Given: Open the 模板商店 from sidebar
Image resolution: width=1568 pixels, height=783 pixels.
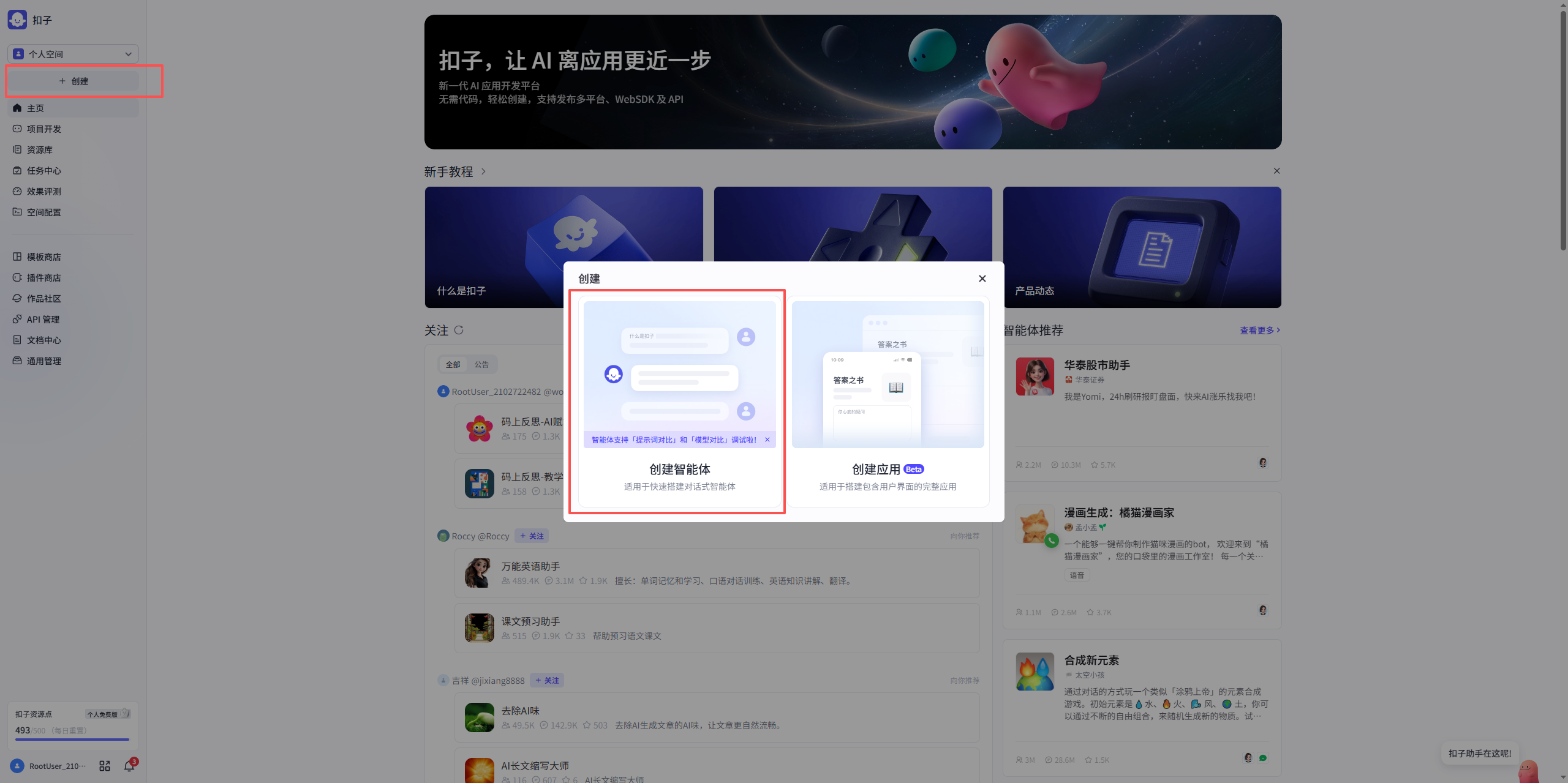Looking at the screenshot, I should pyautogui.click(x=43, y=257).
